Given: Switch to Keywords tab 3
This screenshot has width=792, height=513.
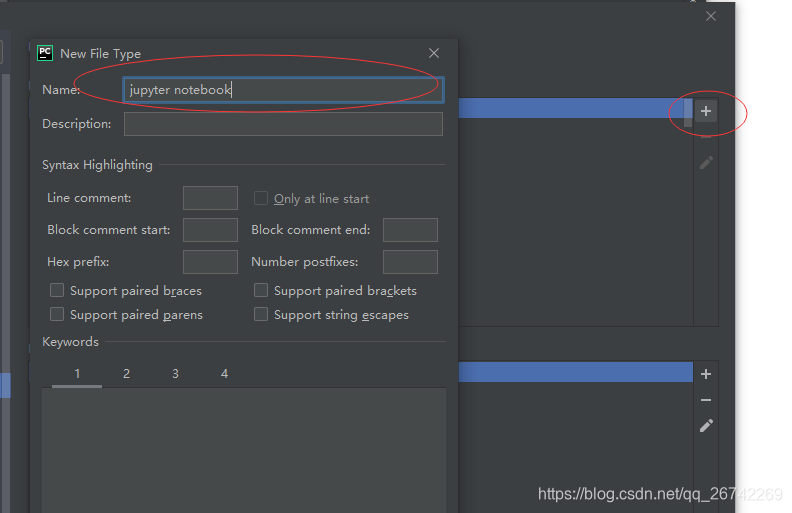Looking at the screenshot, I should click(175, 374).
